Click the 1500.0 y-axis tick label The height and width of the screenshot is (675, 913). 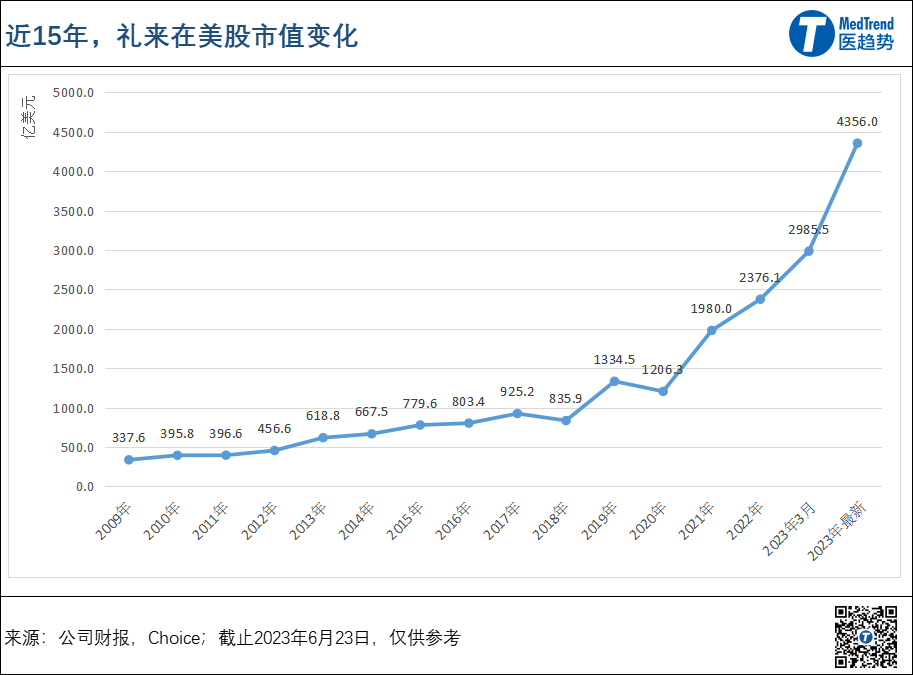73,369
